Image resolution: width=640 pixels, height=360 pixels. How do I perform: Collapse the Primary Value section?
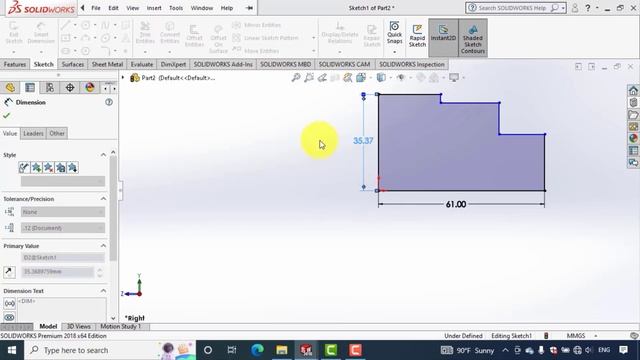coord(103,246)
